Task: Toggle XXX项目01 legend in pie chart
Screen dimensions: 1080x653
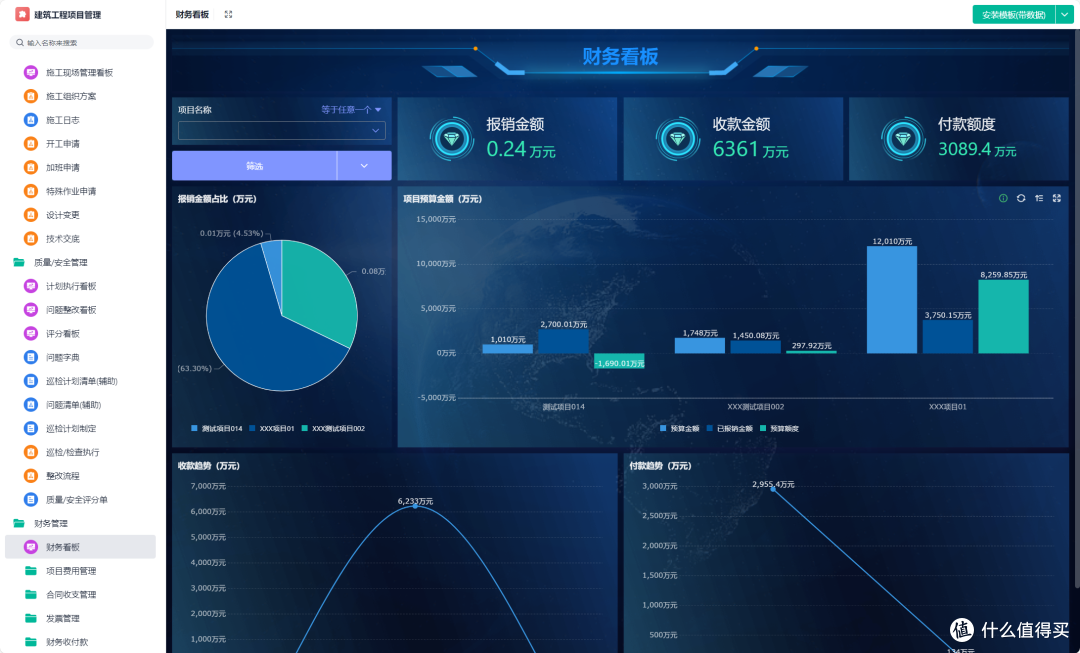Action: [272, 428]
